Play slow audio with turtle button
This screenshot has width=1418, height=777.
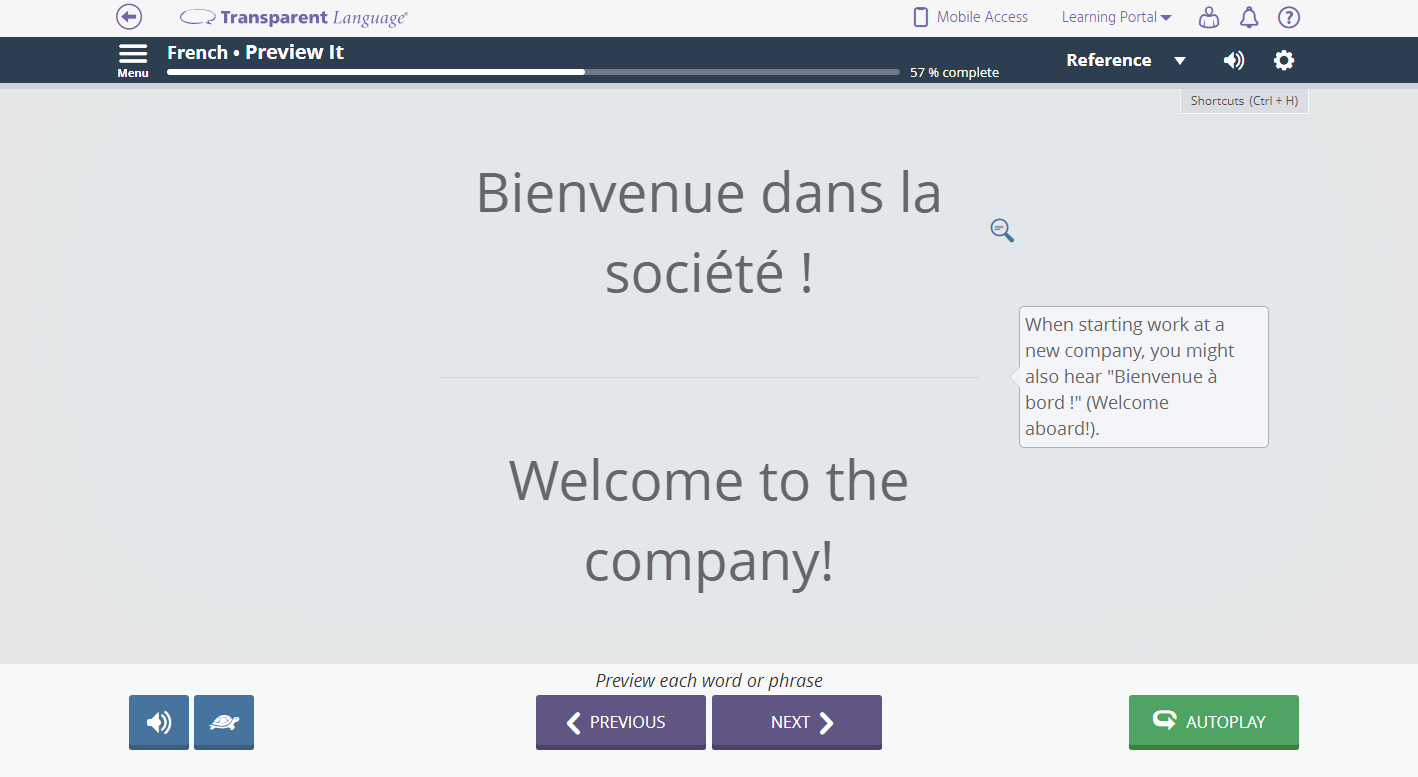[x=224, y=722]
